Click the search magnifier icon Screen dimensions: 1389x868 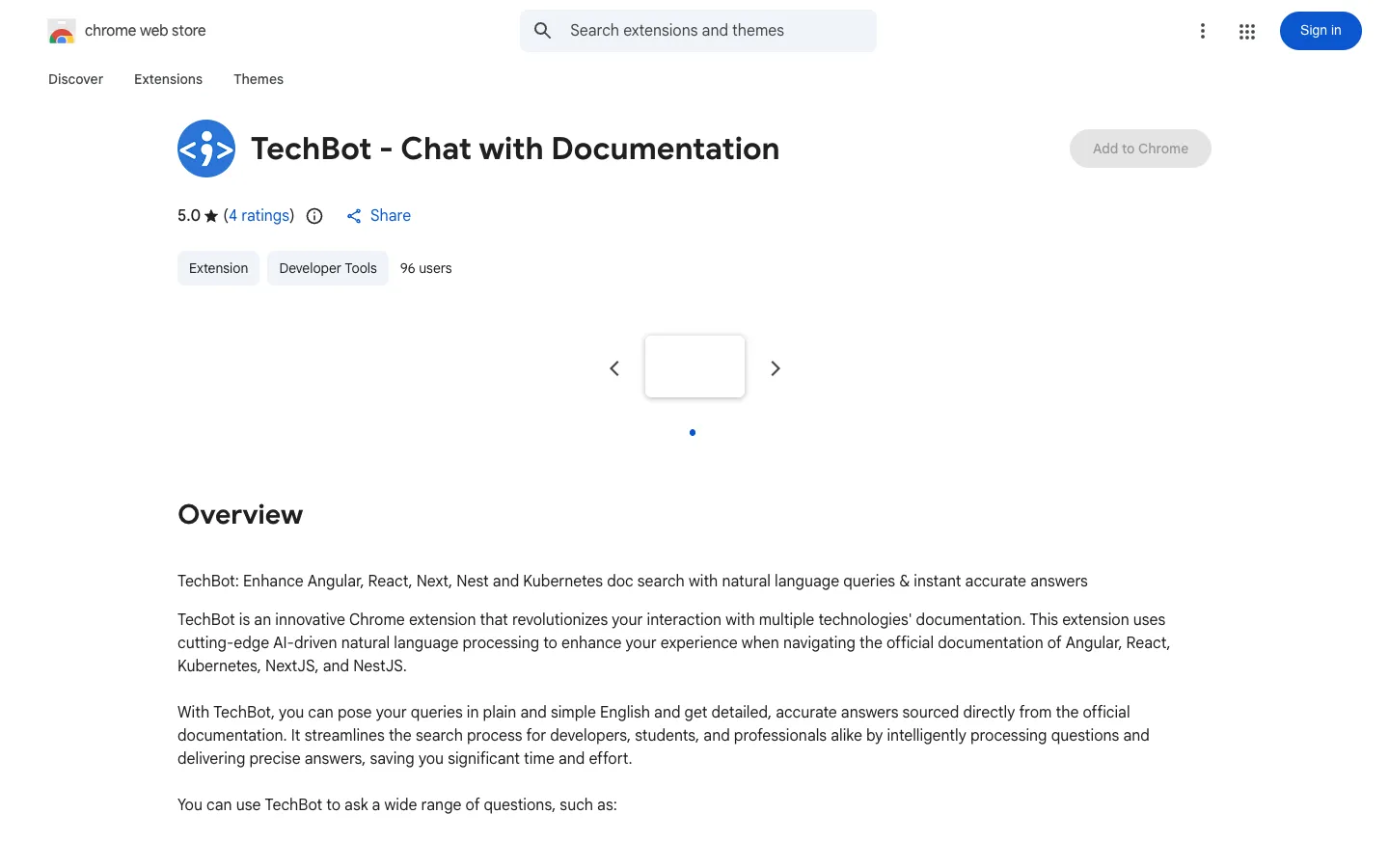[x=543, y=31]
